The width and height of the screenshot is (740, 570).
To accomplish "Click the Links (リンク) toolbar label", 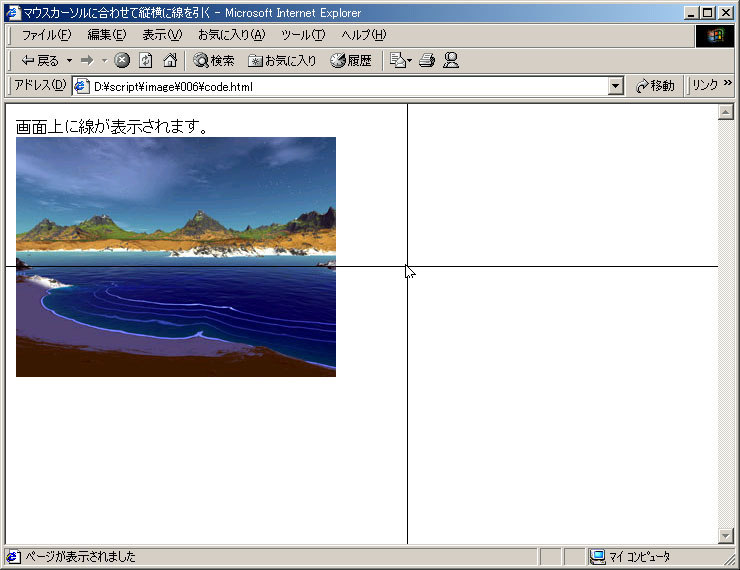I will point(705,85).
